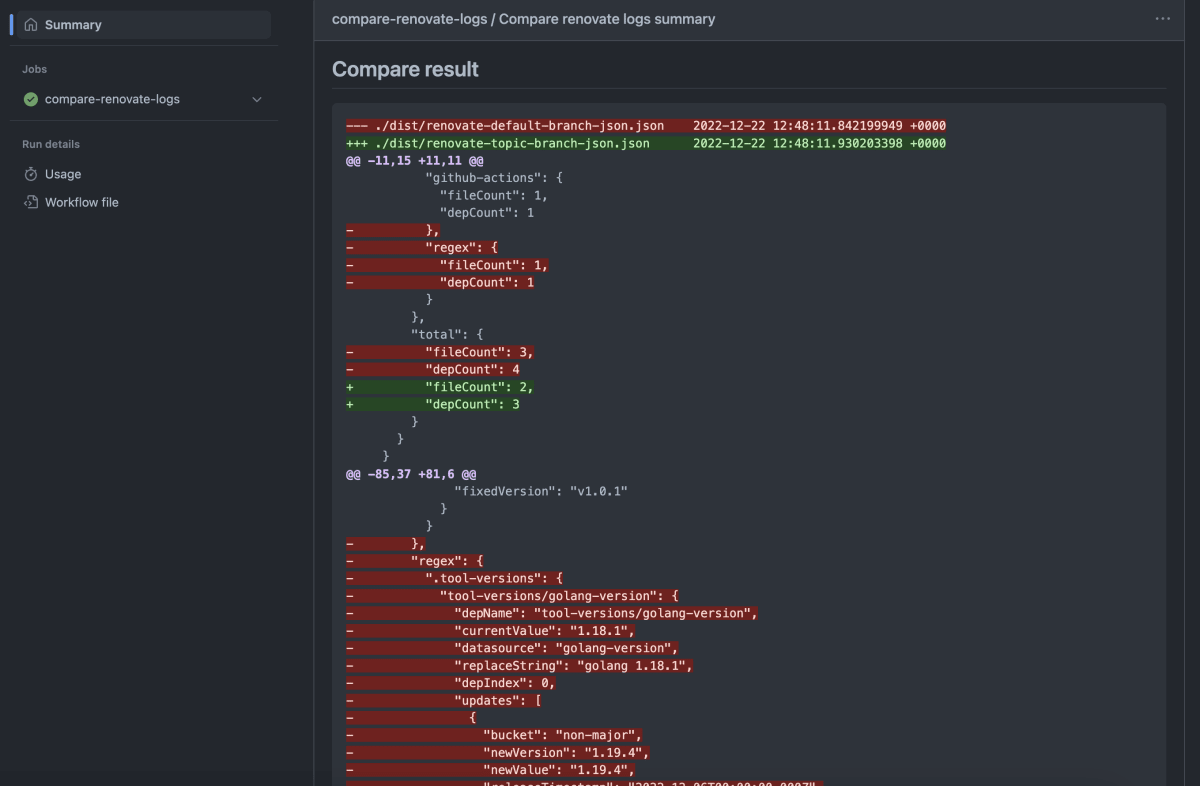Click the '"replaceString": "golang 1.18.1"' line
Viewport: 1200px width, 786px height.
(520, 666)
